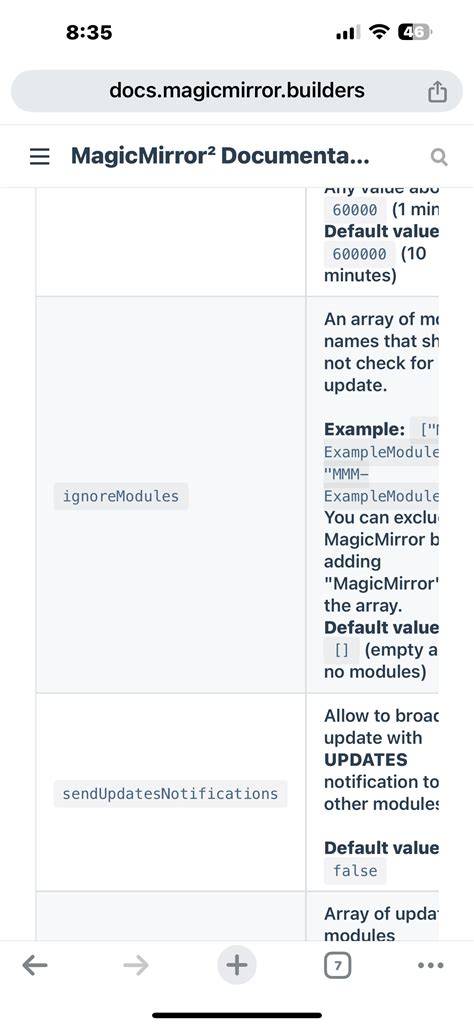Open the three-dots more options menu
Screen dimensions: 474x1027
430,965
